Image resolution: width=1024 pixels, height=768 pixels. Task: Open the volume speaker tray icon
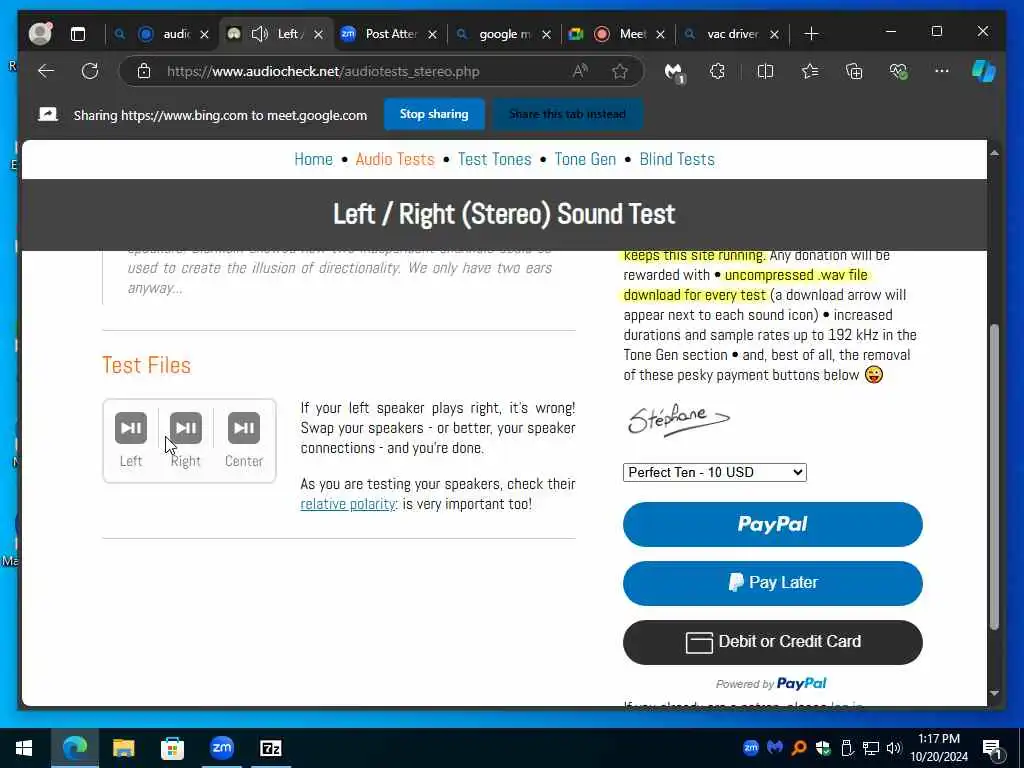point(894,748)
